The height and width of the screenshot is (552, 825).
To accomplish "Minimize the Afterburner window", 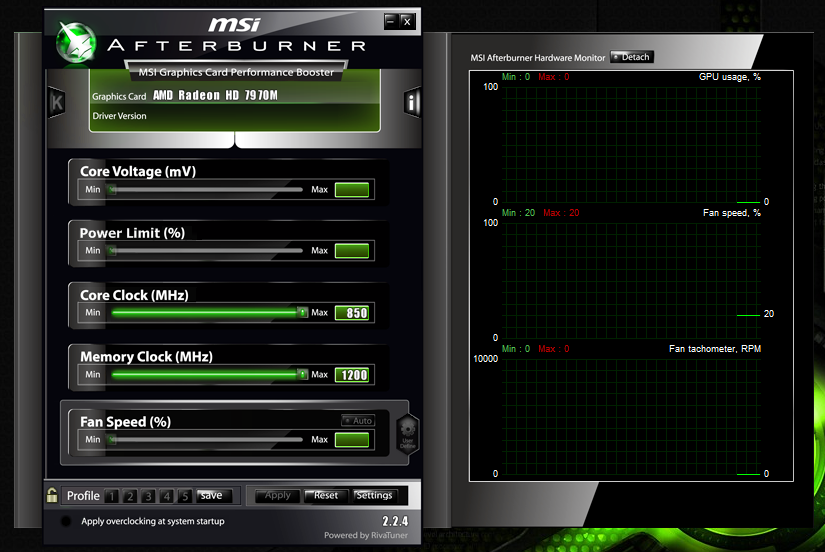I will point(390,21).
